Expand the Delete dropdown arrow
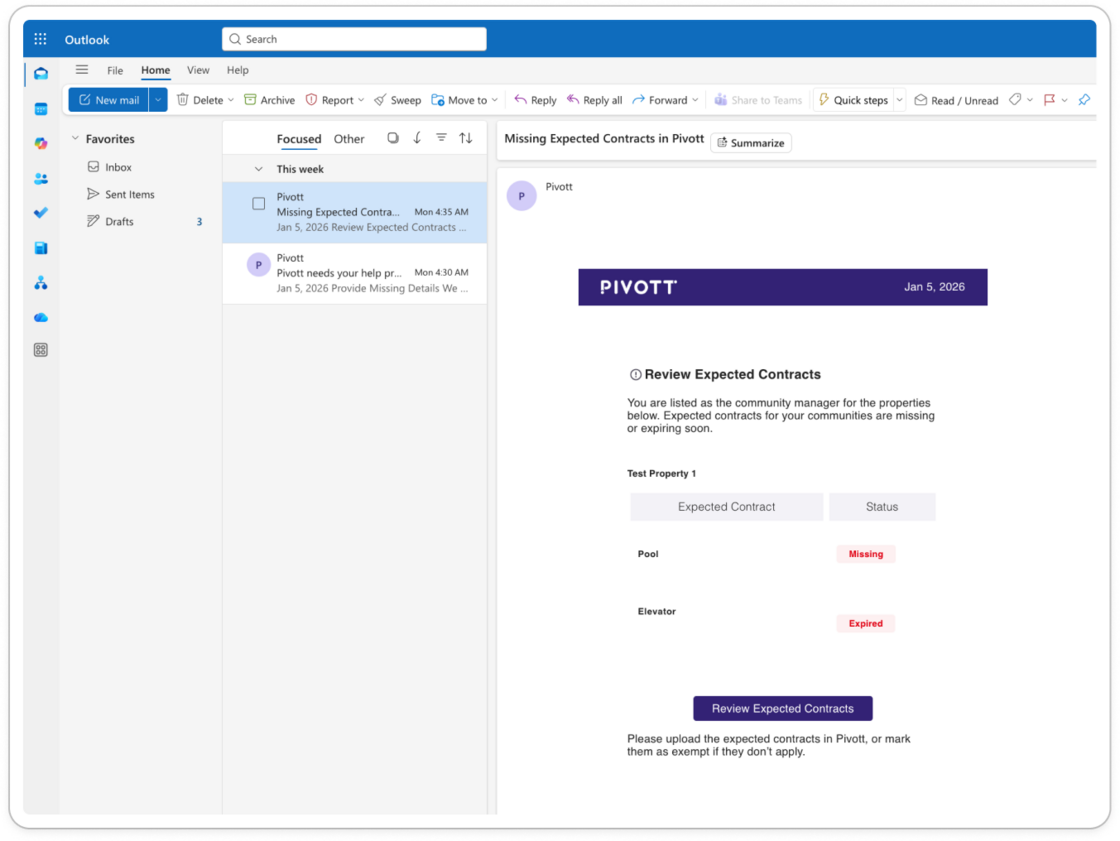This screenshot has width=1120, height=841. pos(231,100)
